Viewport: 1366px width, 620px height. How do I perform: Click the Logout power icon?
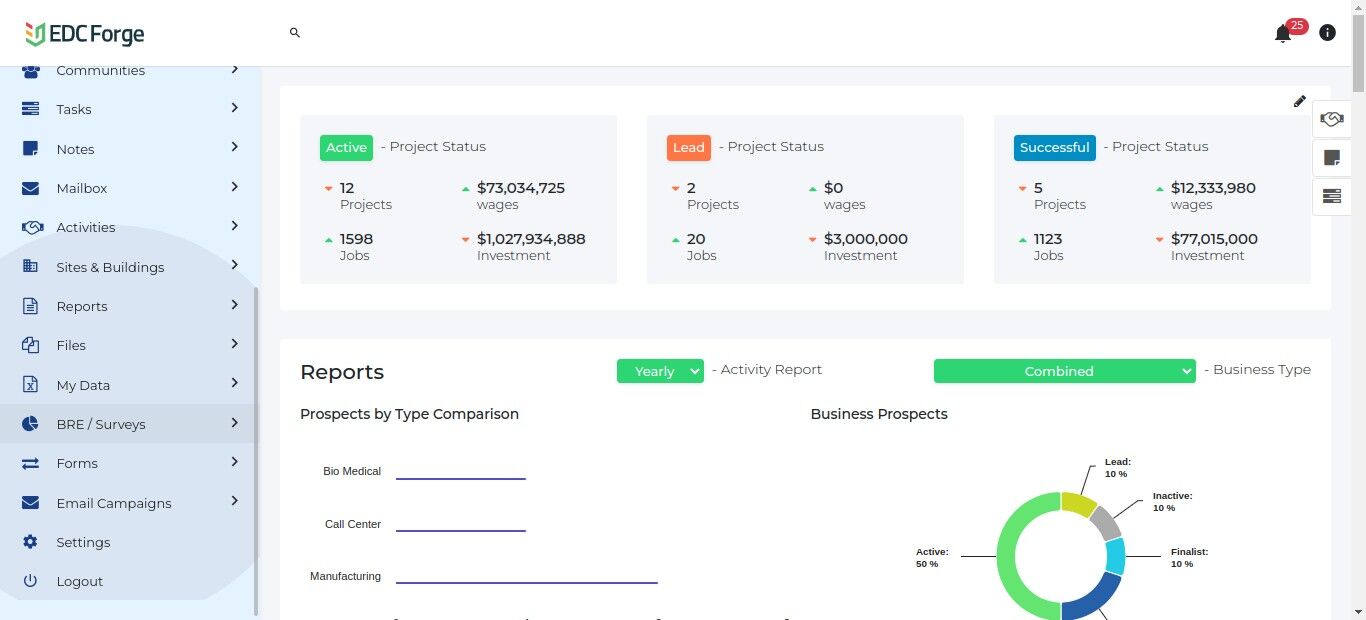tap(31, 581)
